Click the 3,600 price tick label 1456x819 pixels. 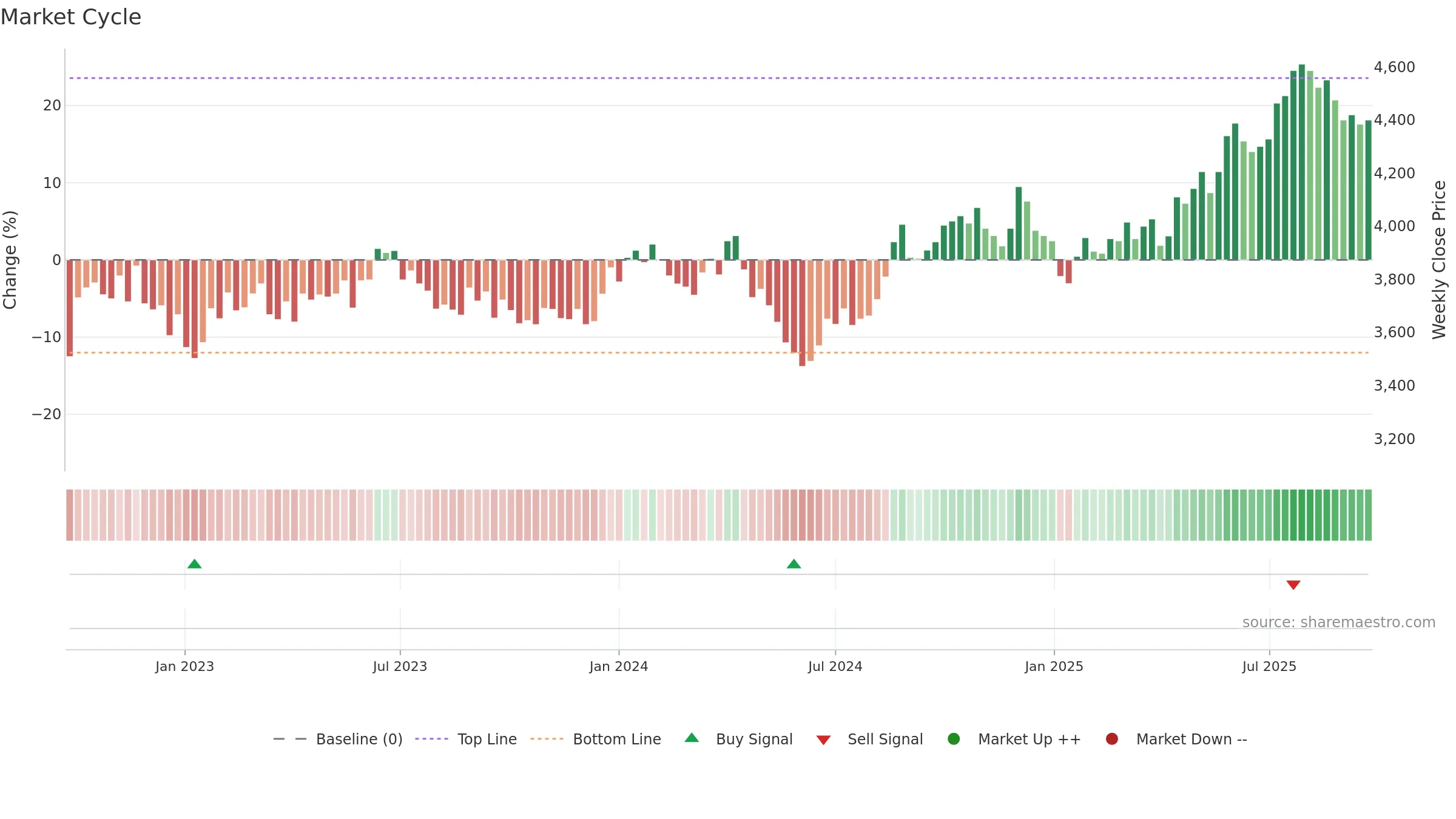coord(1394,332)
